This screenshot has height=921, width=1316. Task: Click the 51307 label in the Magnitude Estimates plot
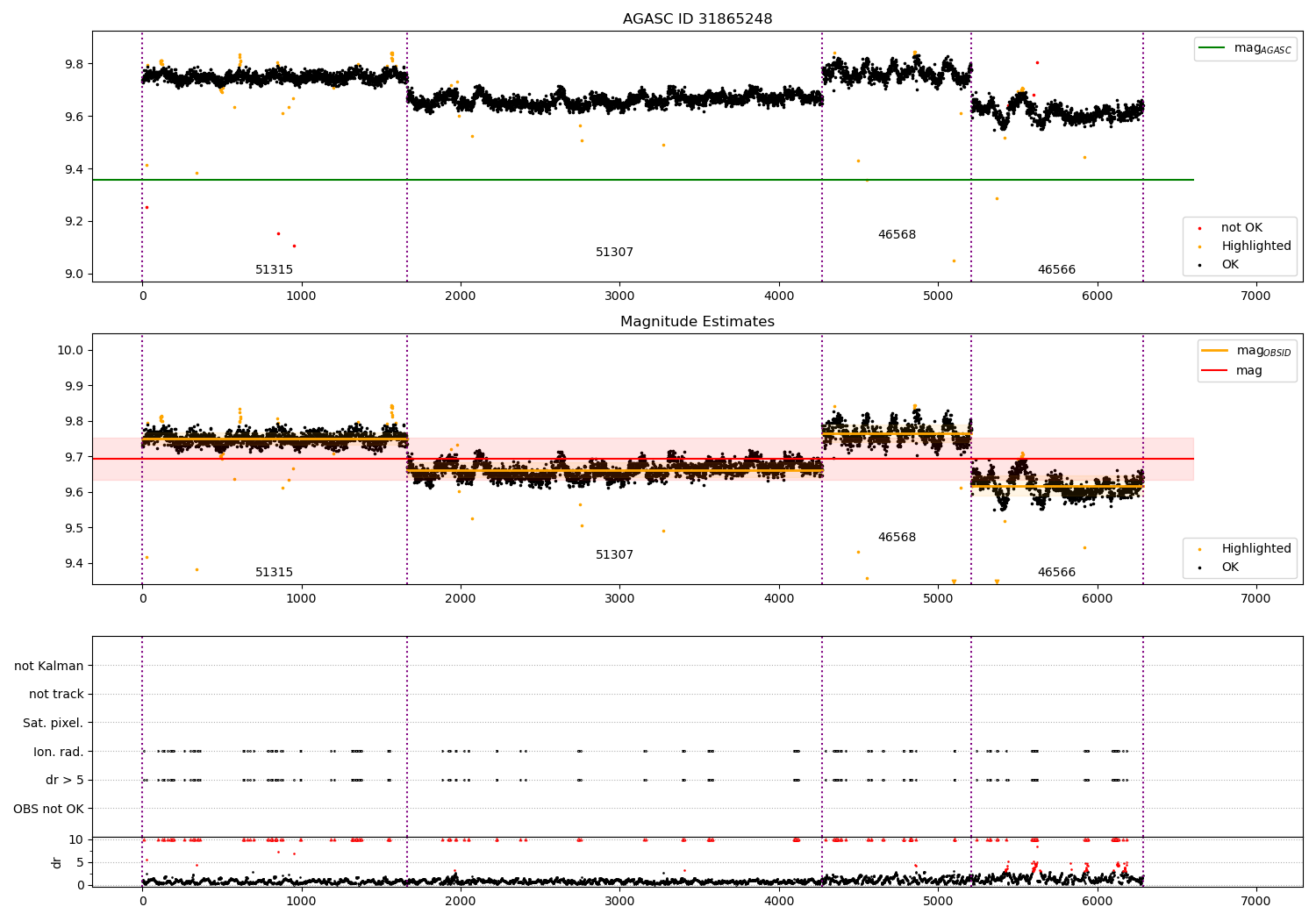pos(614,555)
